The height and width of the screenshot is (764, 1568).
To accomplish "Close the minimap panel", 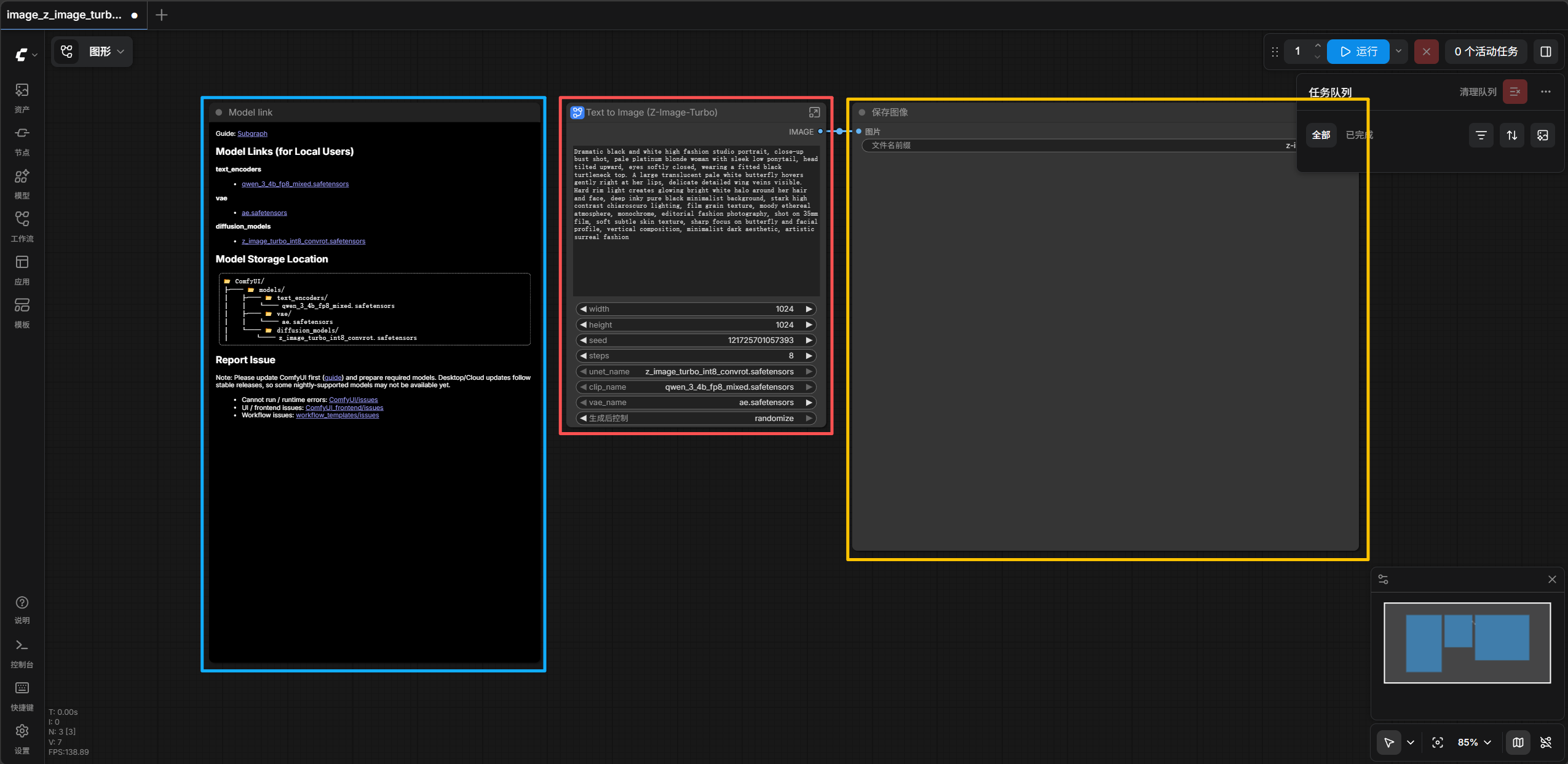I will 1553,580.
